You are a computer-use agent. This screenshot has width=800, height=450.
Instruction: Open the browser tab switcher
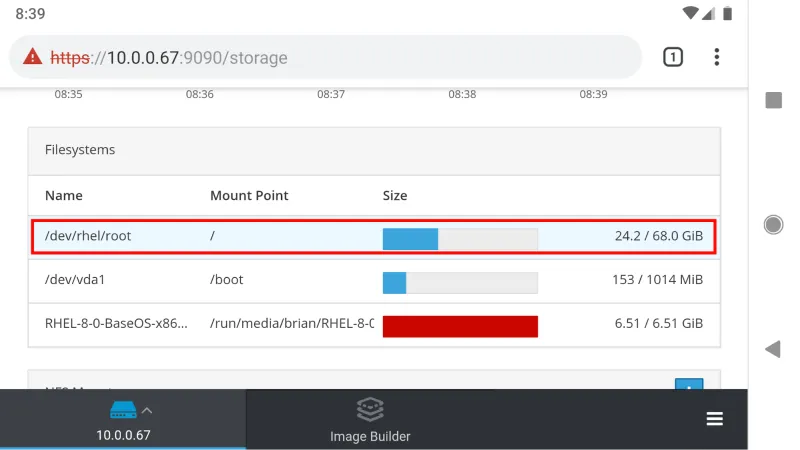point(673,57)
